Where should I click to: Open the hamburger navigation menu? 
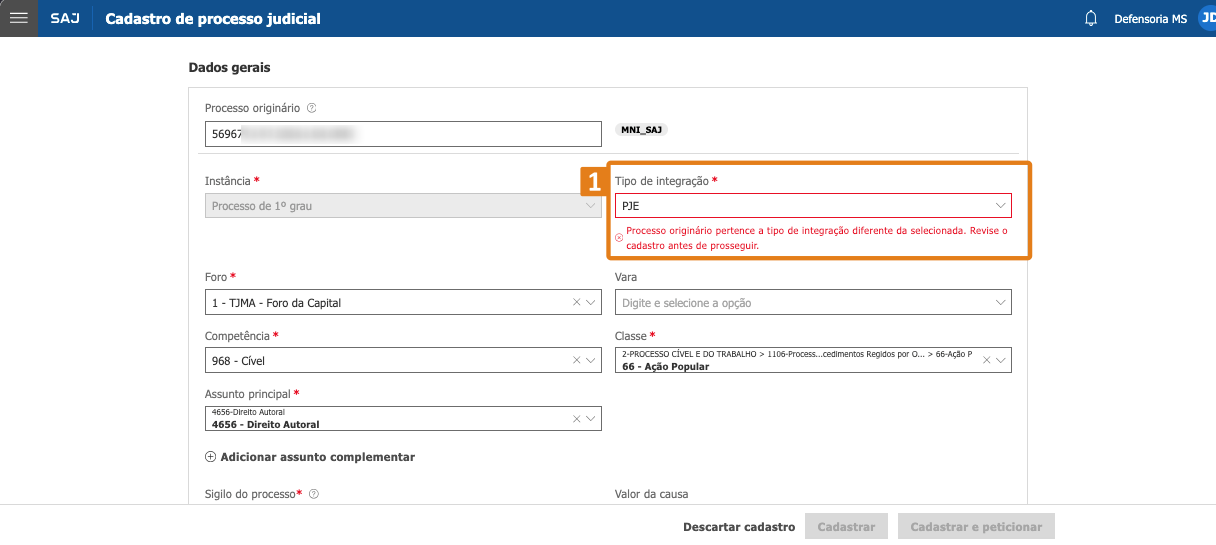point(18,18)
